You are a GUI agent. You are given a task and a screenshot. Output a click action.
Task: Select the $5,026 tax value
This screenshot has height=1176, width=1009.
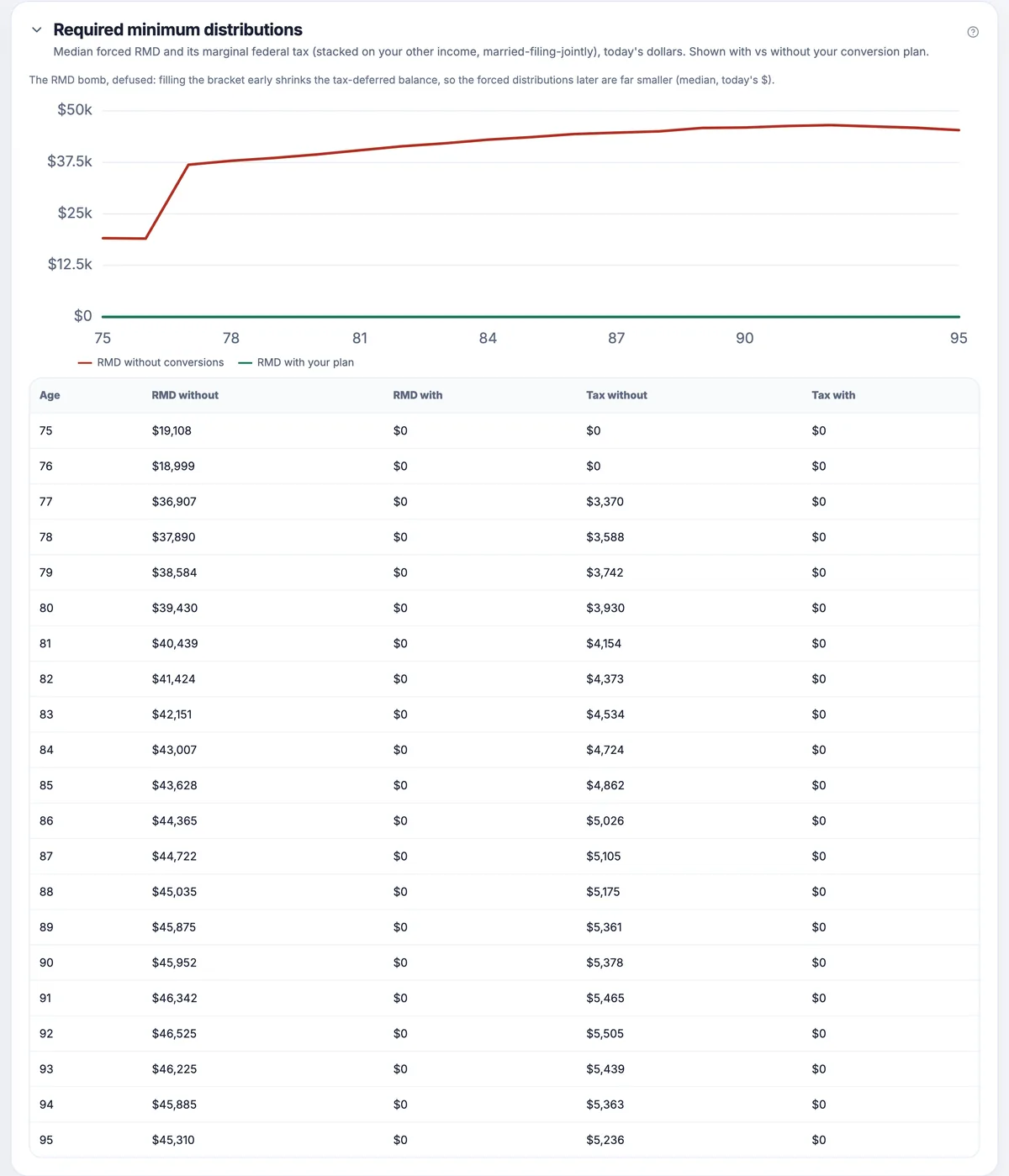click(x=605, y=820)
